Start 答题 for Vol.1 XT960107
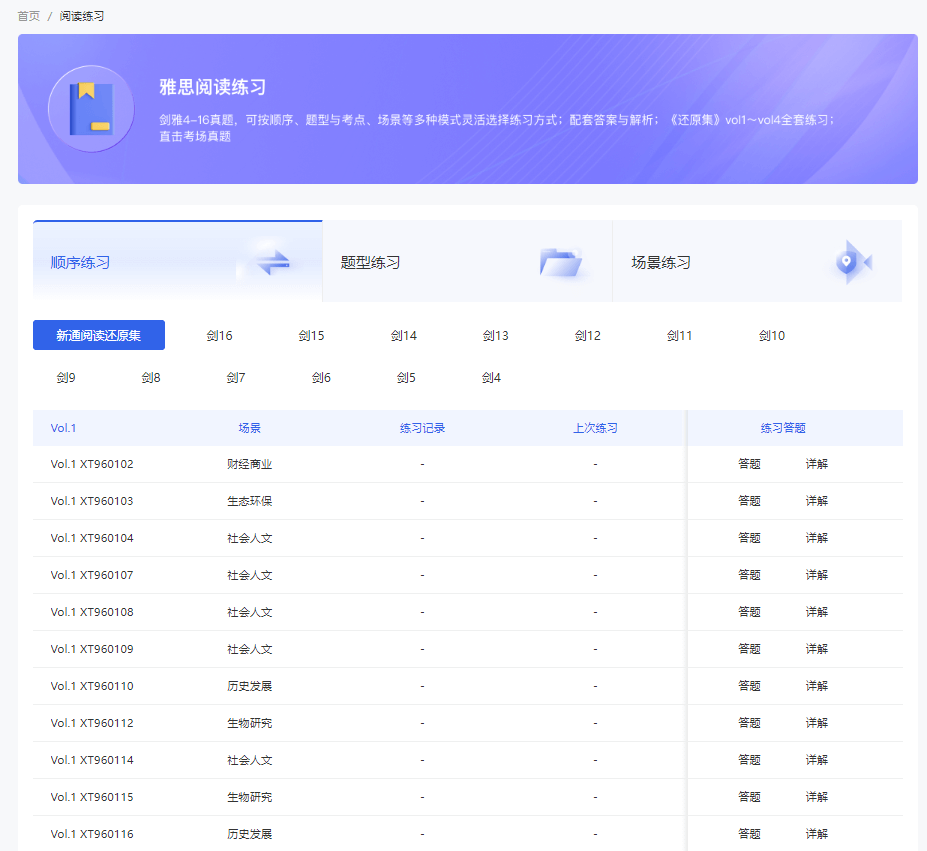This screenshot has width=927, height=851. click(x=749, y=575)
